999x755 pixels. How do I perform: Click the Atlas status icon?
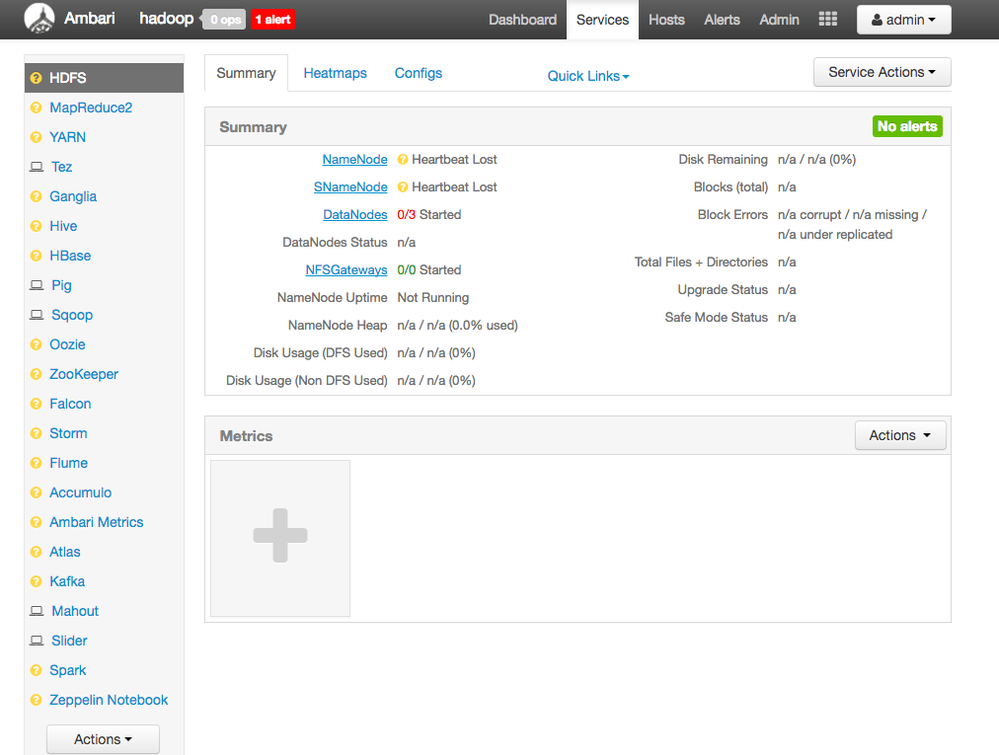(x=36, y=552)
